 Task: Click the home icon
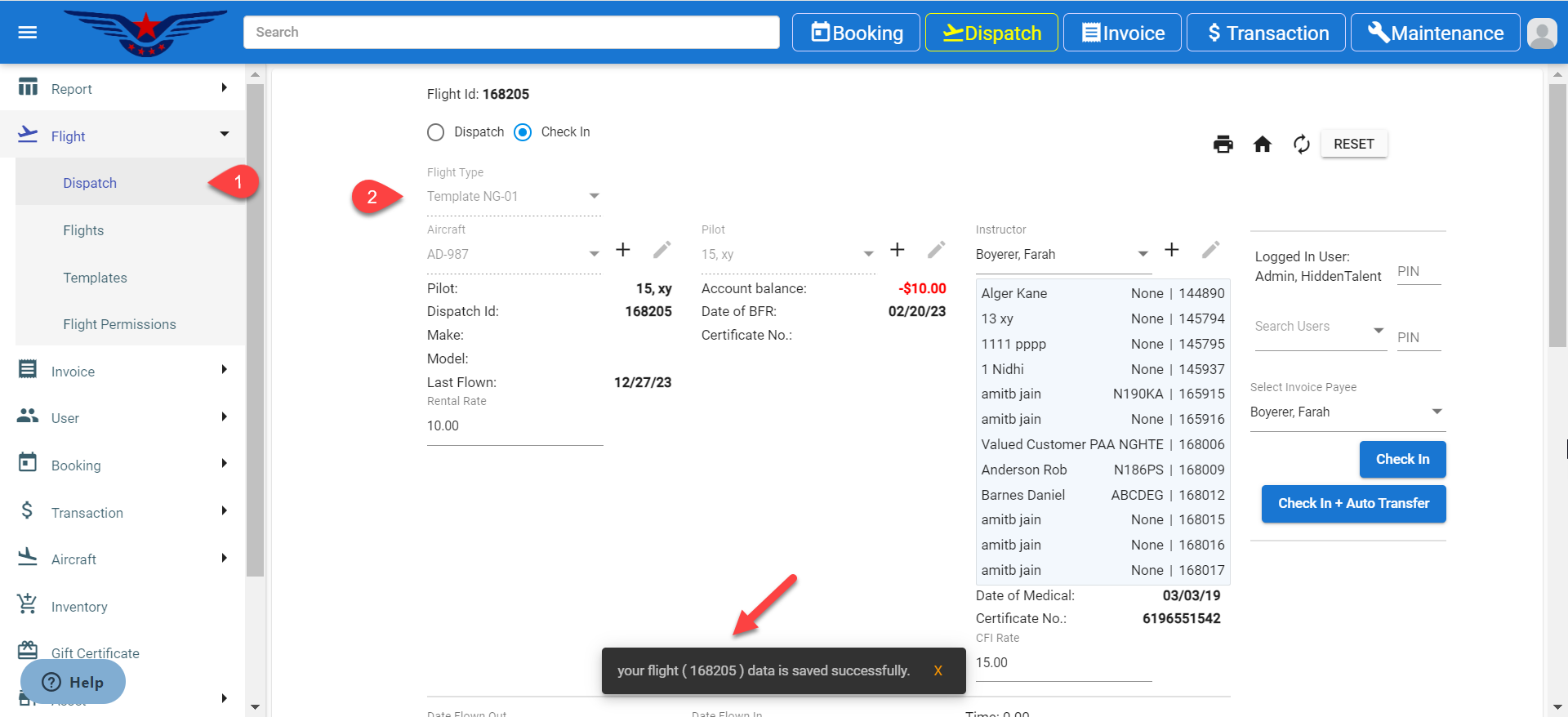pyautogui.click(x=1262, y=145)
